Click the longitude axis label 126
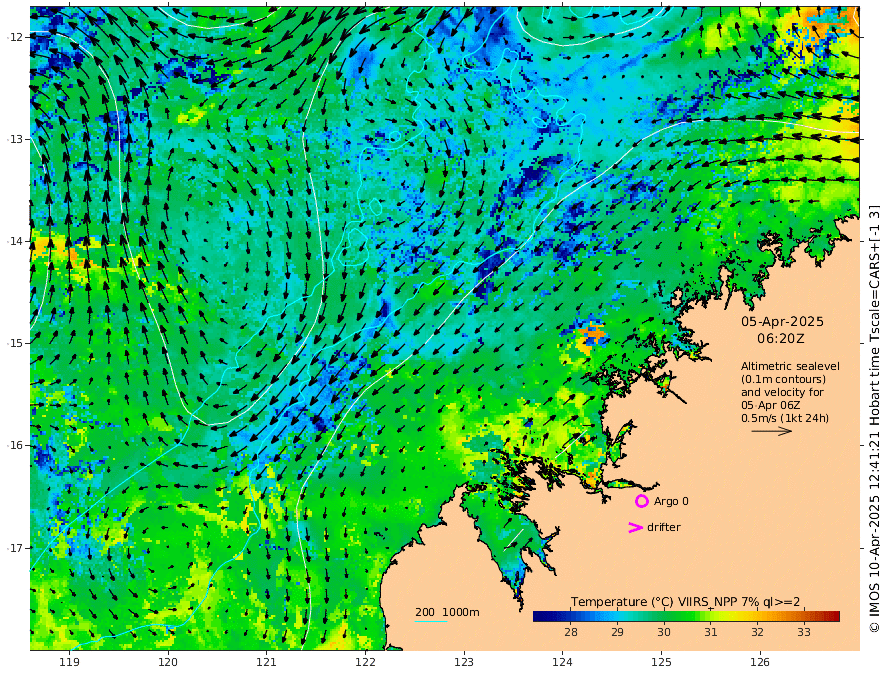The height and width of the screenshot is (680, 880). click(760, 663)
